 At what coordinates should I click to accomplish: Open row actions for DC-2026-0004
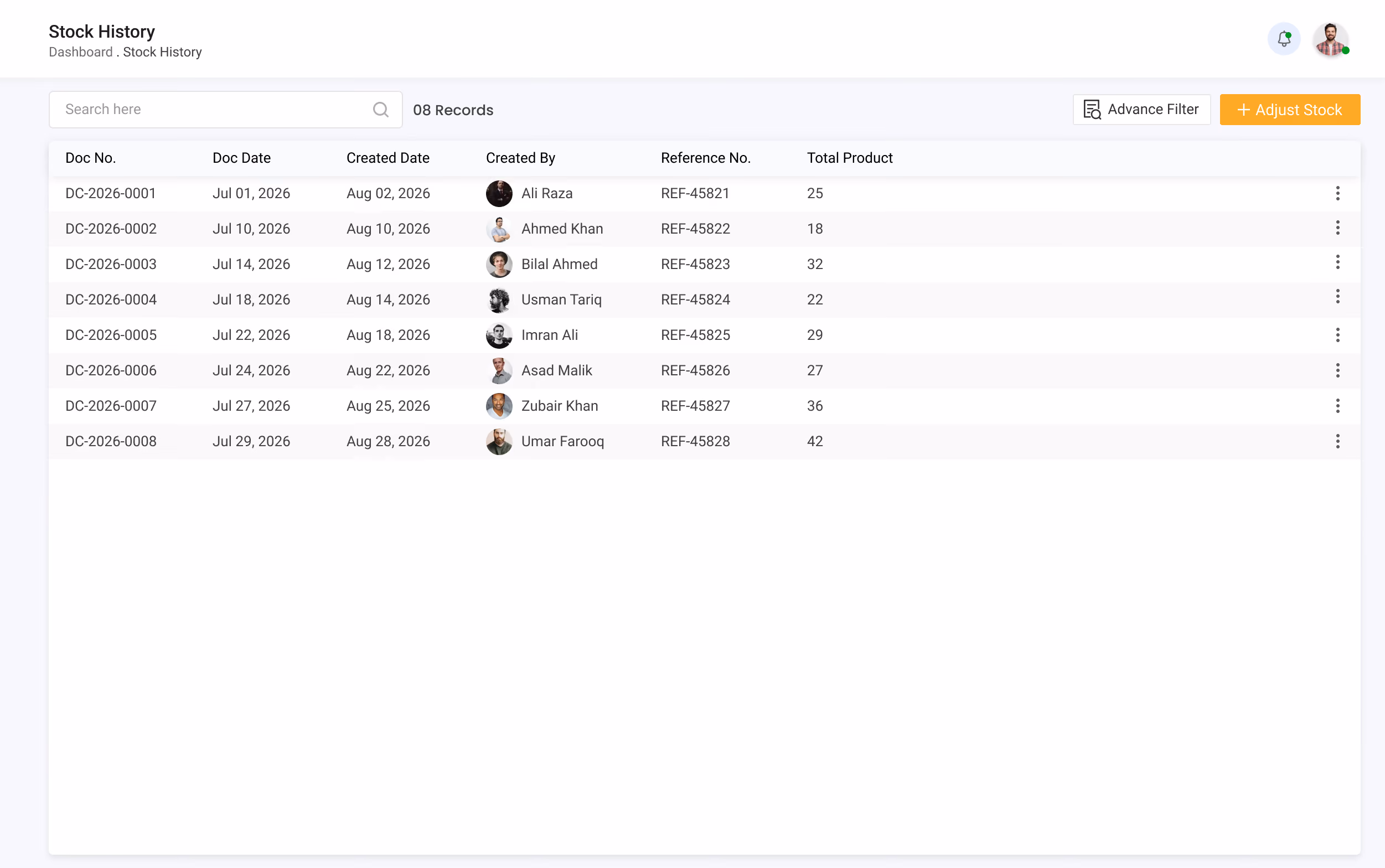pos(1337,297)
